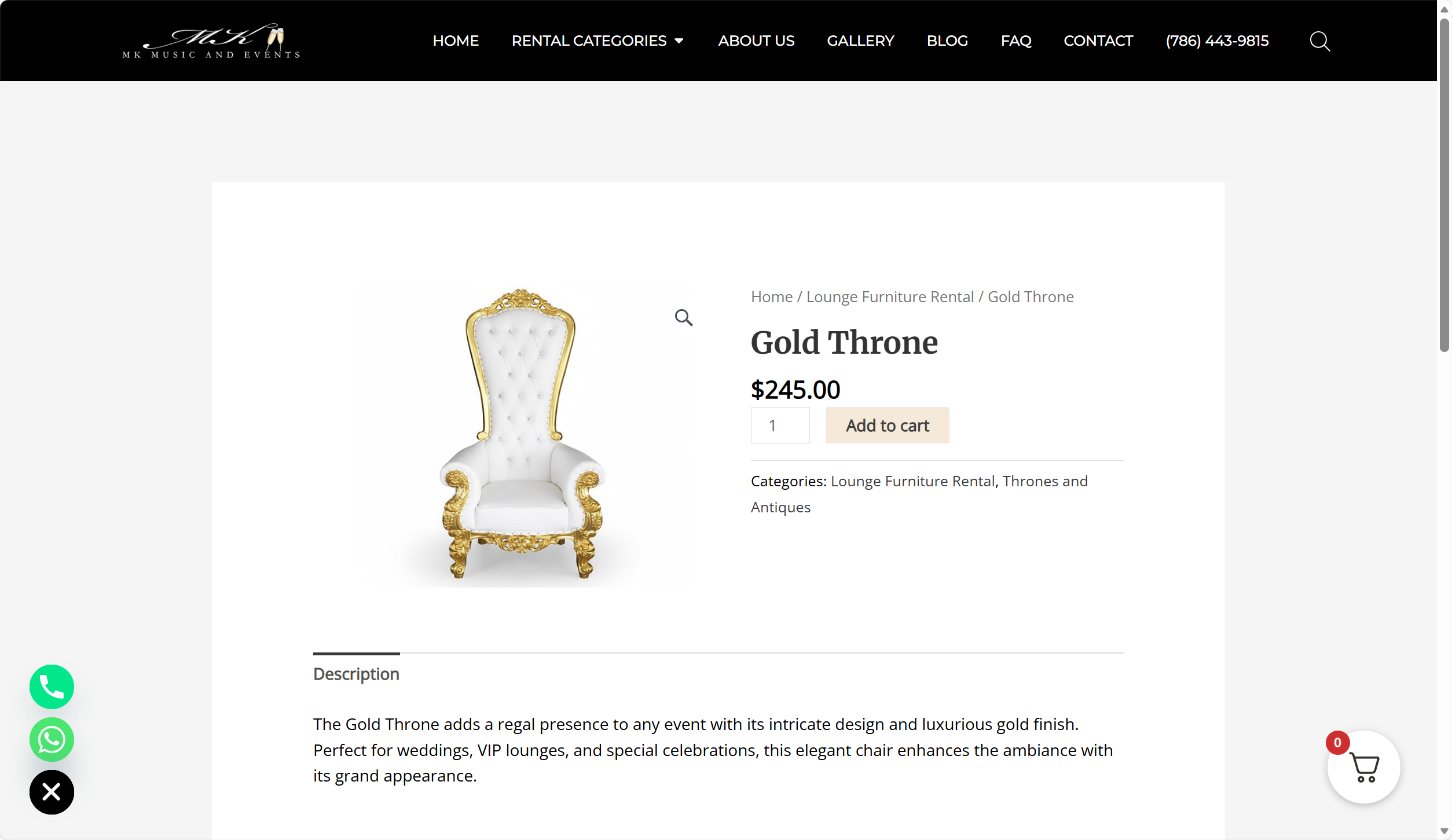
Task: Close the floating contact buttons
Action: point(52,791)
